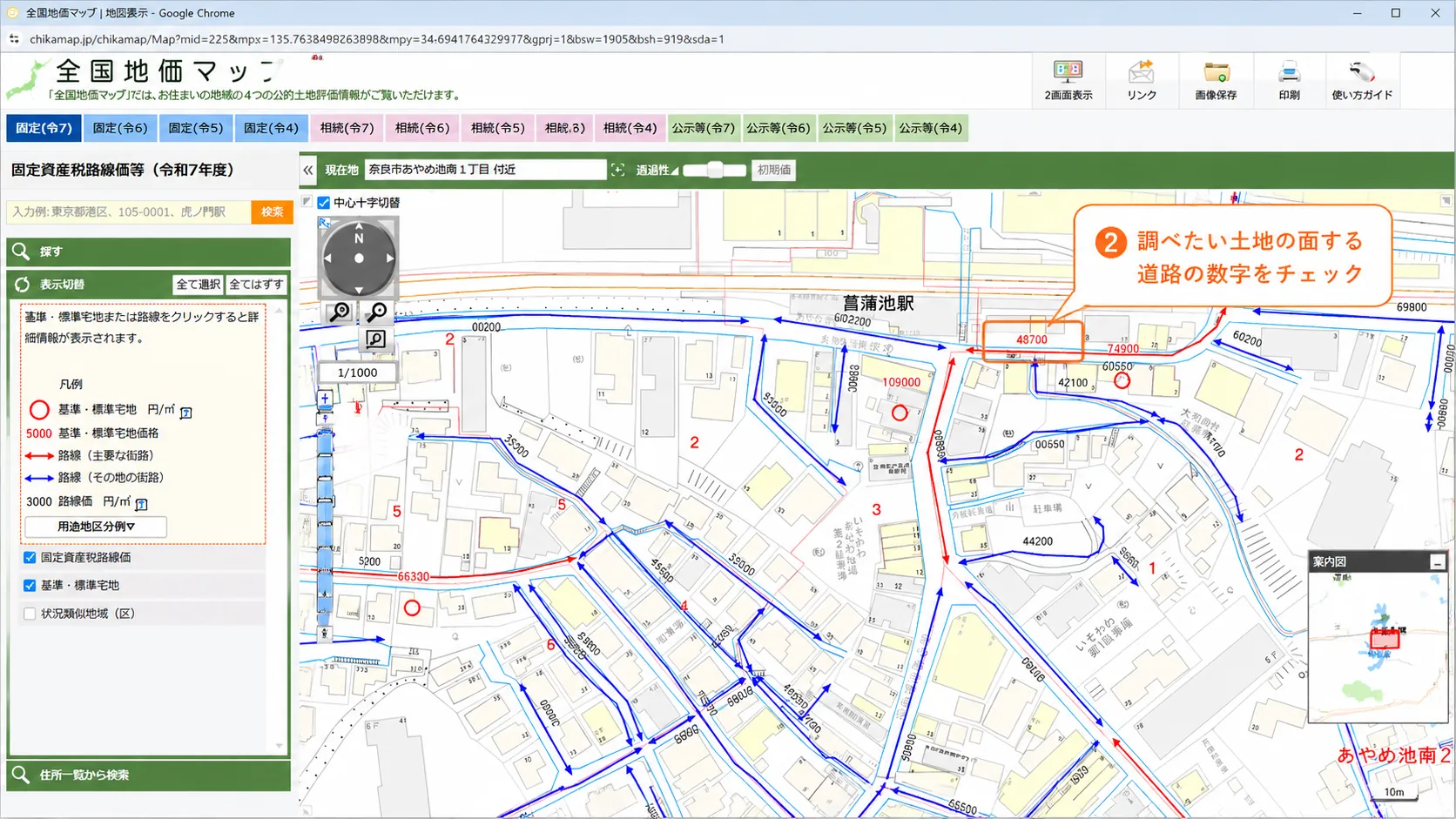Click the map scale 1/1000 box
The image size is (1456, 819).
click(x=357, y=373)
